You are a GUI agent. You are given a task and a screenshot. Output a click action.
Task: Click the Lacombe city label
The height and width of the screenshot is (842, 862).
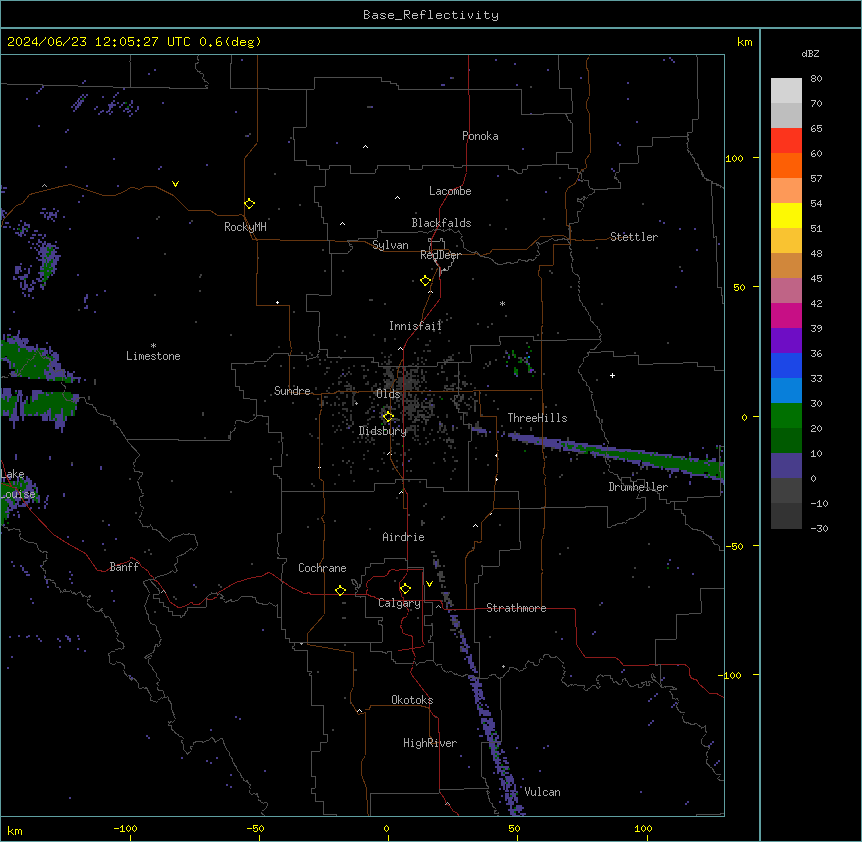tap(450, 191)
